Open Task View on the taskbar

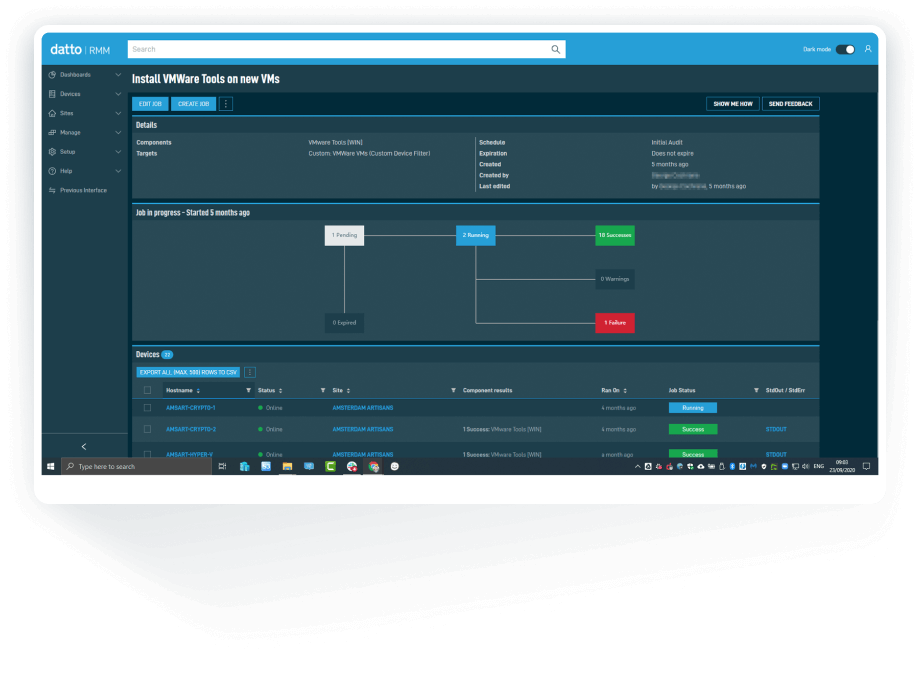[x=222, y=467]
